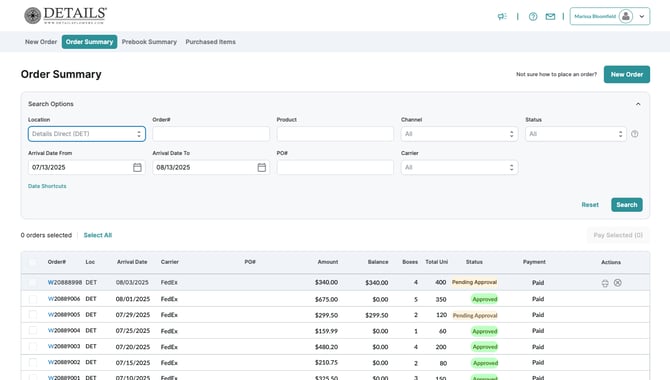Go to the New Order tab
This screenshot has height=380, width=670.
pyautogui.click(x=41, y=42)
